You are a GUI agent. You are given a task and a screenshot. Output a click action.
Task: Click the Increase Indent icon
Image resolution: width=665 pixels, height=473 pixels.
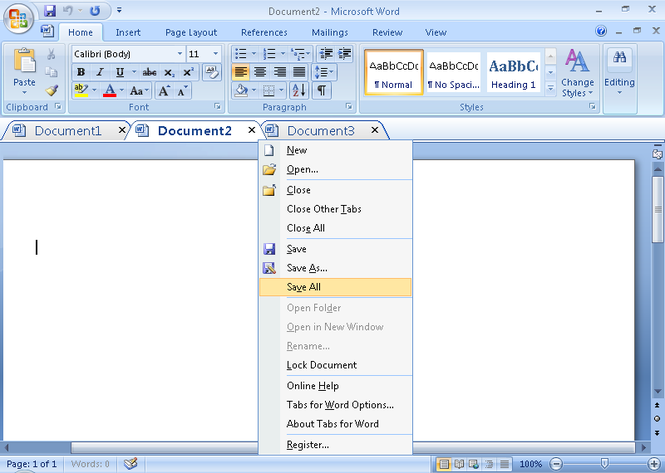point(344,54)
